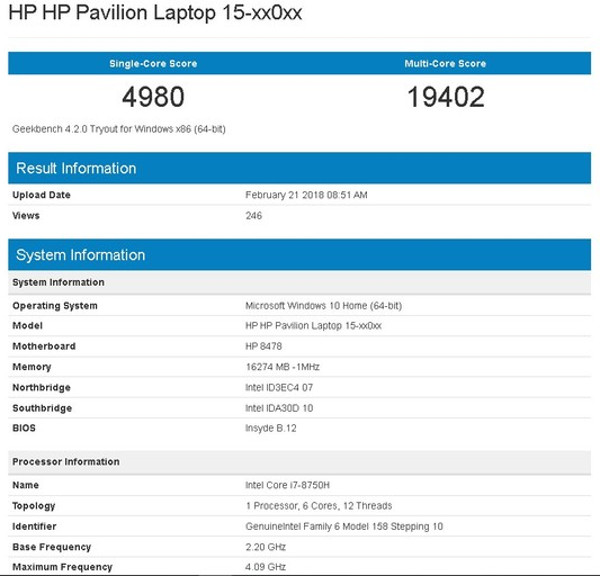Select the Model value 'HP HP Pavilion Laptop 15-xx0xx'

pyautogui.click(x=313, y=326)
